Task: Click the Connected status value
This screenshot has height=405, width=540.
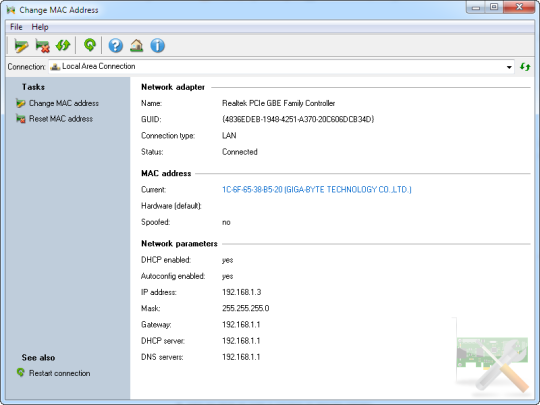Action: coord(240,152)
